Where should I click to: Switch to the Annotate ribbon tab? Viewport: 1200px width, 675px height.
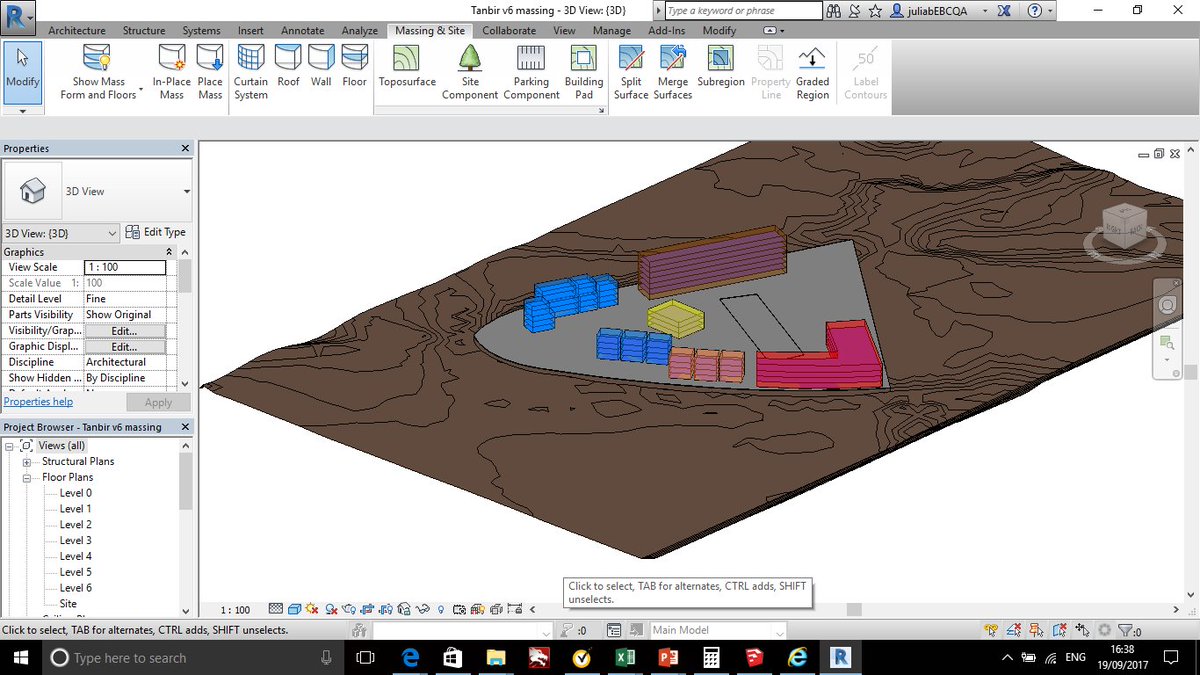pyautogui.click(x=302, y=31)
